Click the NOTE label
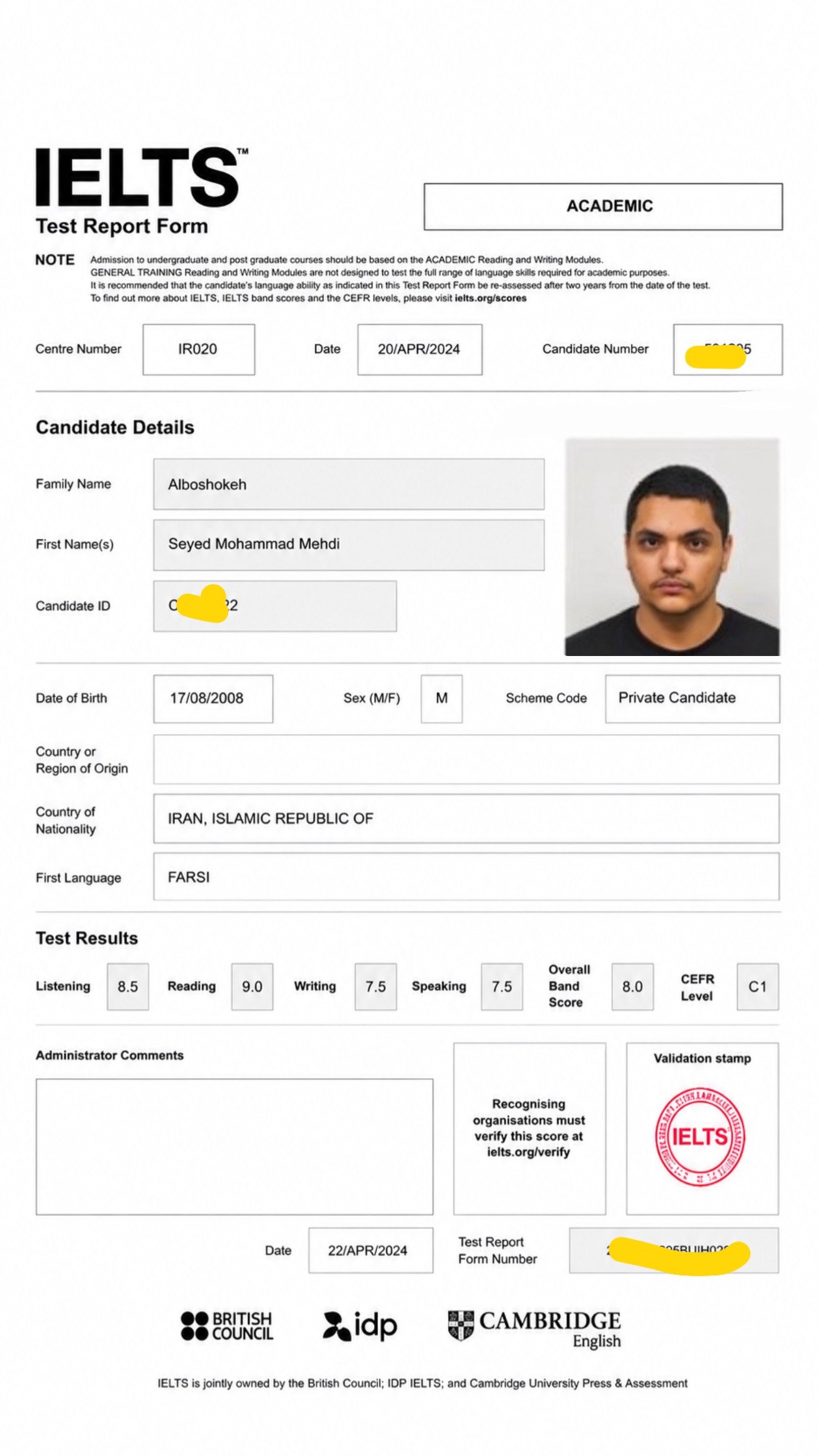 (x=55, y=260)
